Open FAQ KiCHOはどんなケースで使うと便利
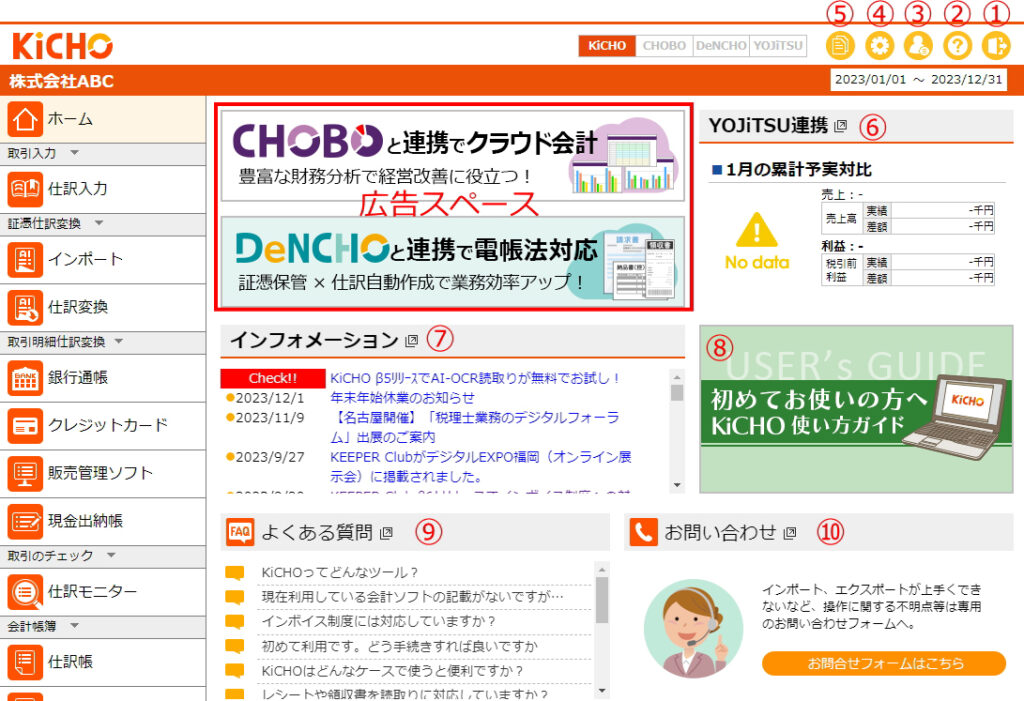1024x701 pixels. pos(392,671)
